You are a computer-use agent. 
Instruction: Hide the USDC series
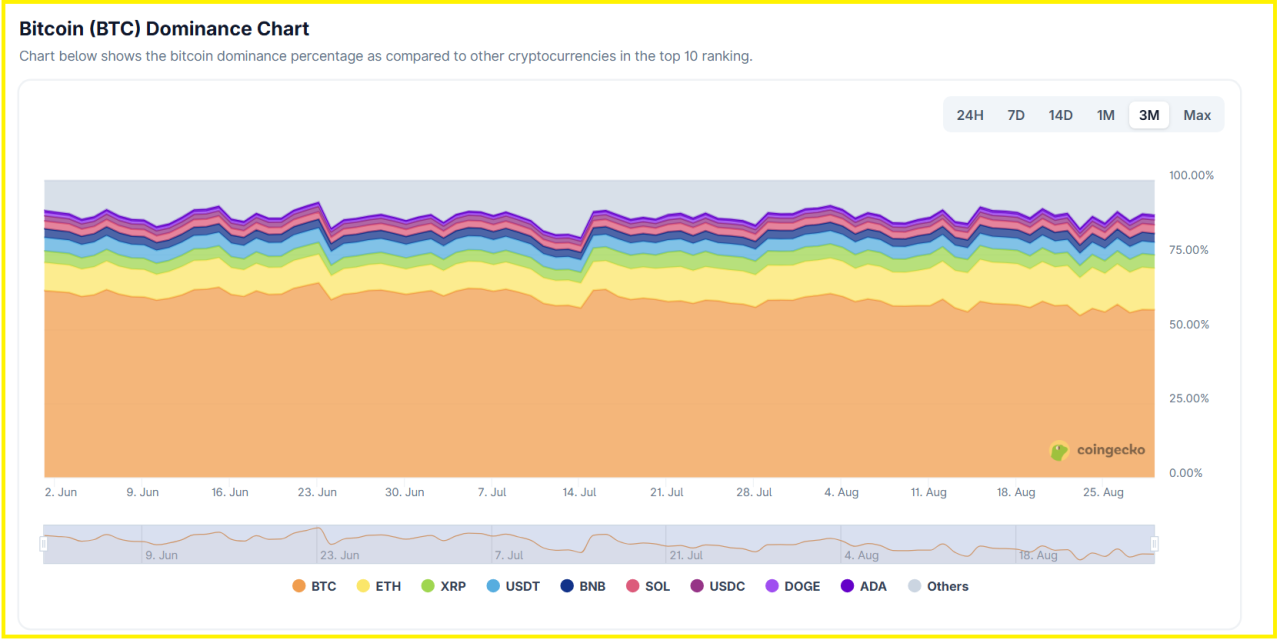coord(717,586)
